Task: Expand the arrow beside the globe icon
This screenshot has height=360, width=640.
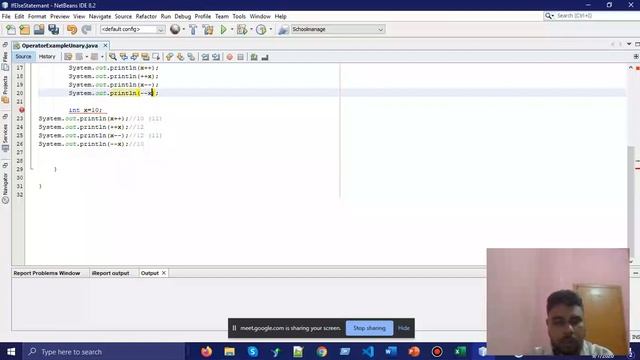Action: 183,29
